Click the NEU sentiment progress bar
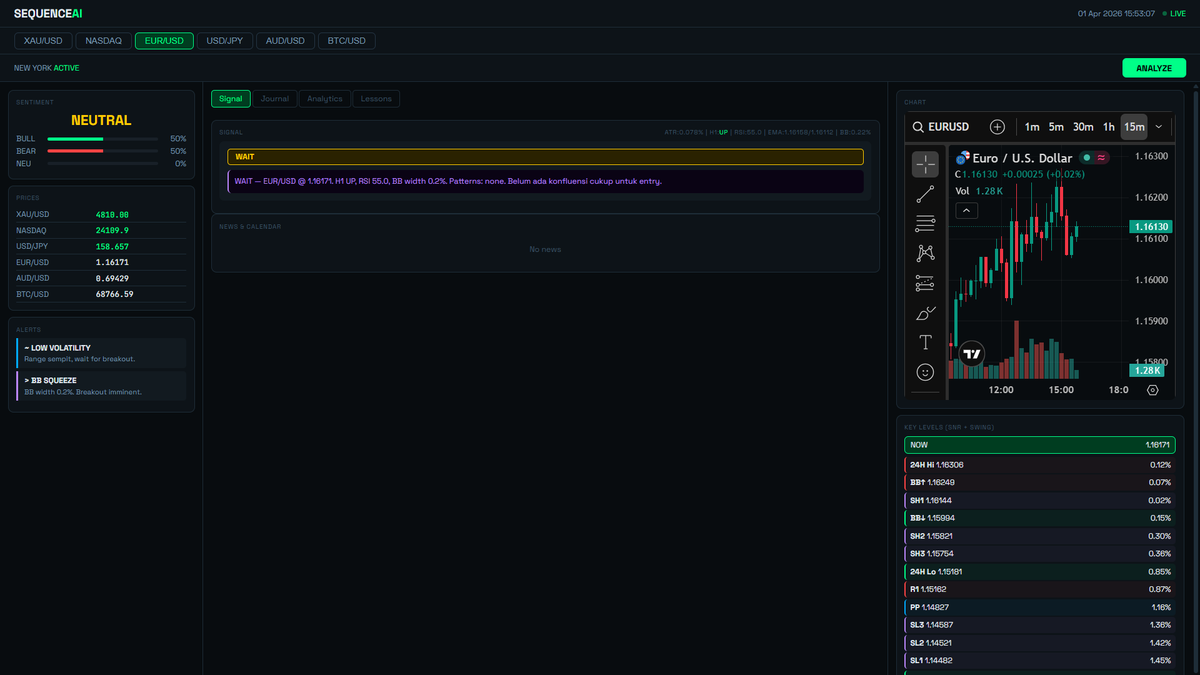Screen dimensions: 1200x675 [102, 163]
